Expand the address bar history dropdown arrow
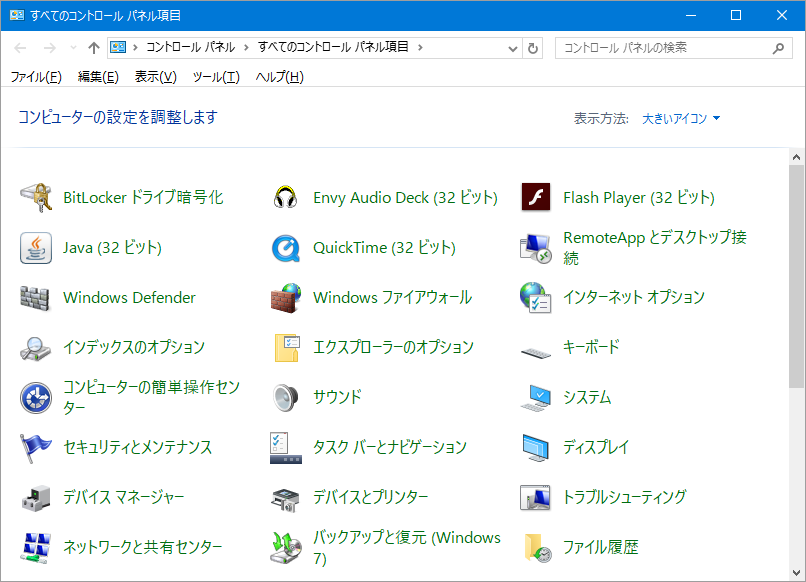This screenshot has width=806, height=582. (514, 48)
